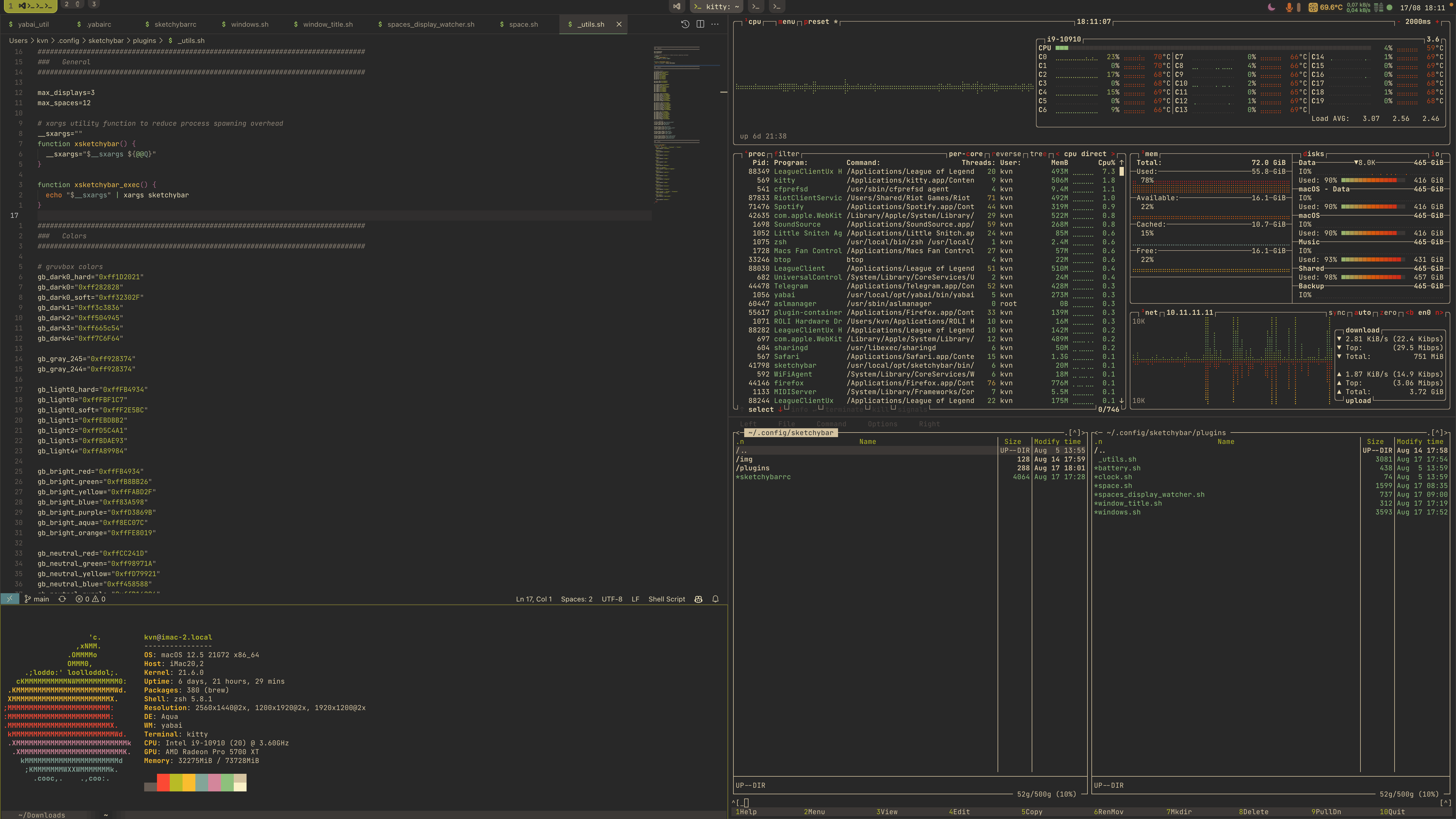Click the remote connection icon bottom-left of VS Code

coord(9,599)
